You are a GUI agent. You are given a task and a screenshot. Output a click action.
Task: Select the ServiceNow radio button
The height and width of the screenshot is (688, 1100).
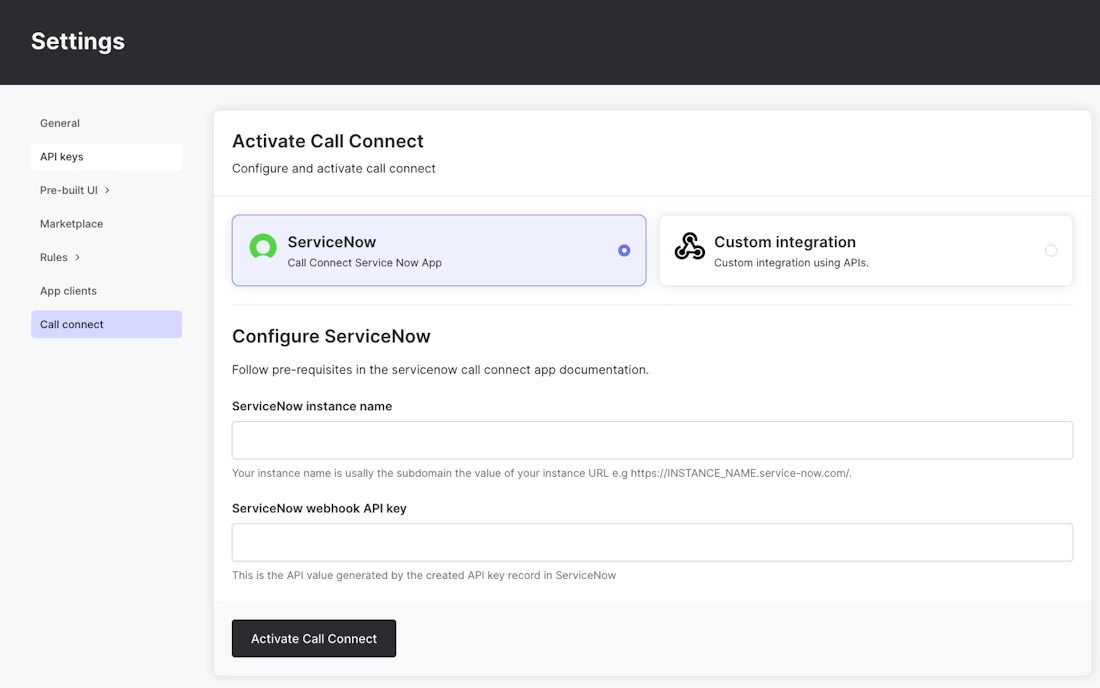pos(624,250)
